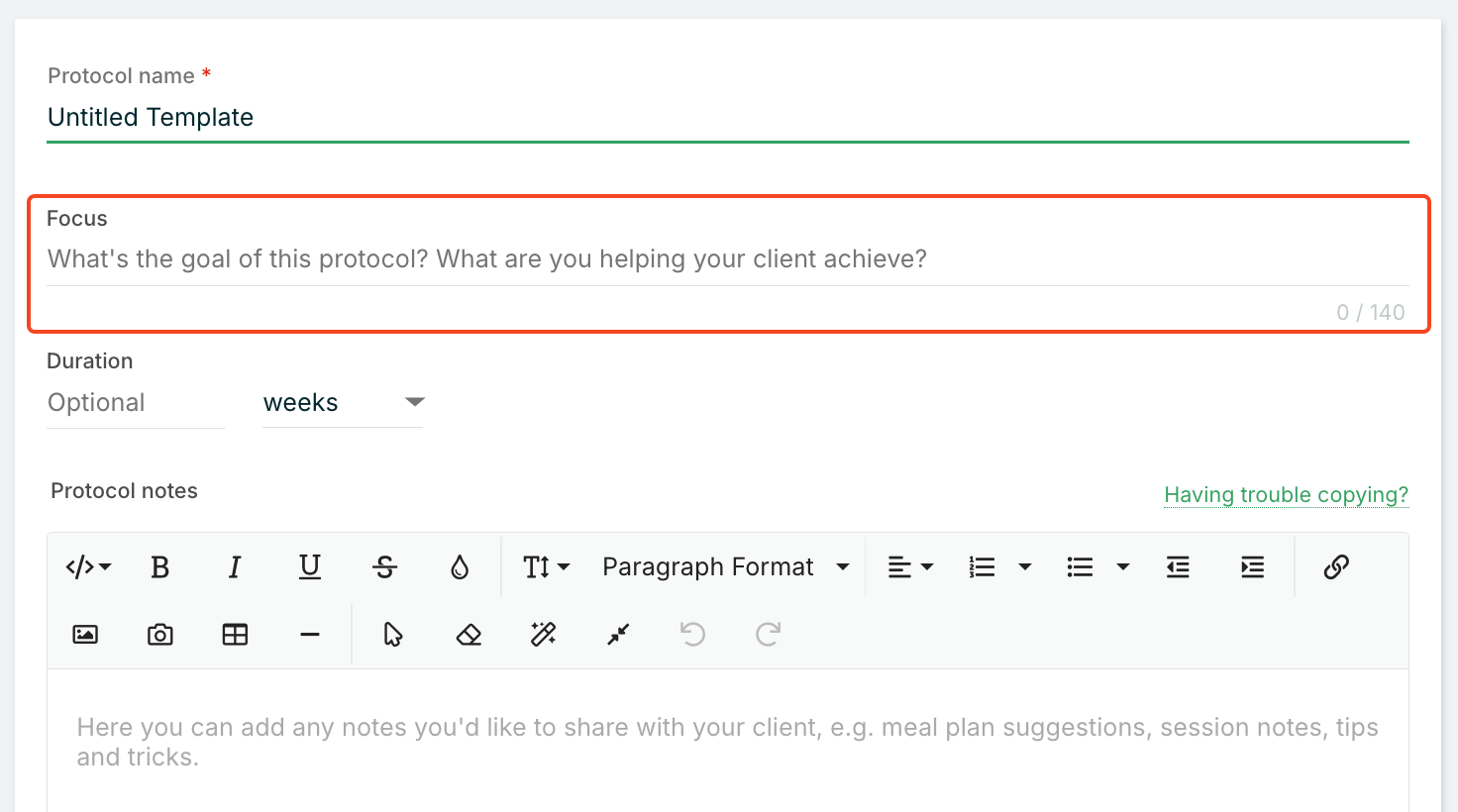
Task: Expand the Paragraph Format dropdown
Action: (x=725, y=567)
